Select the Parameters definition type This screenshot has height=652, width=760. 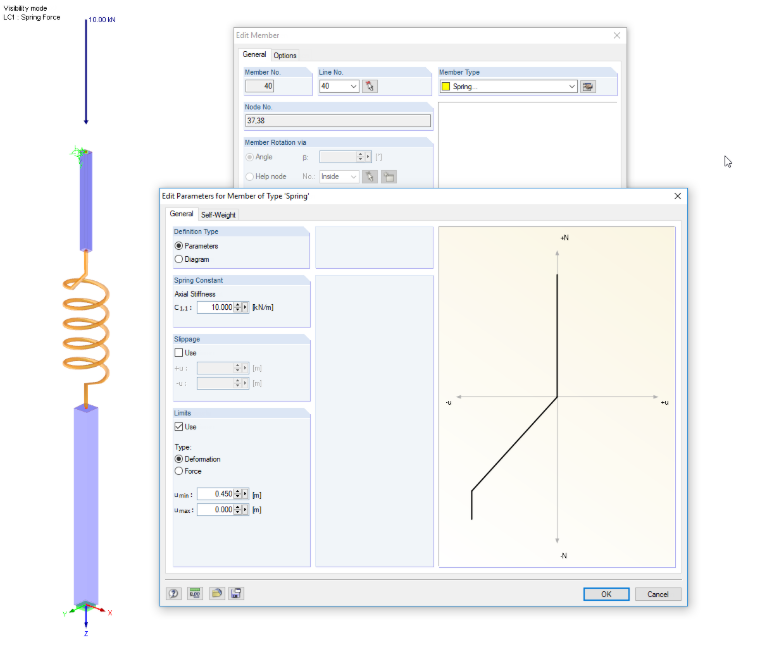[179, 246]
